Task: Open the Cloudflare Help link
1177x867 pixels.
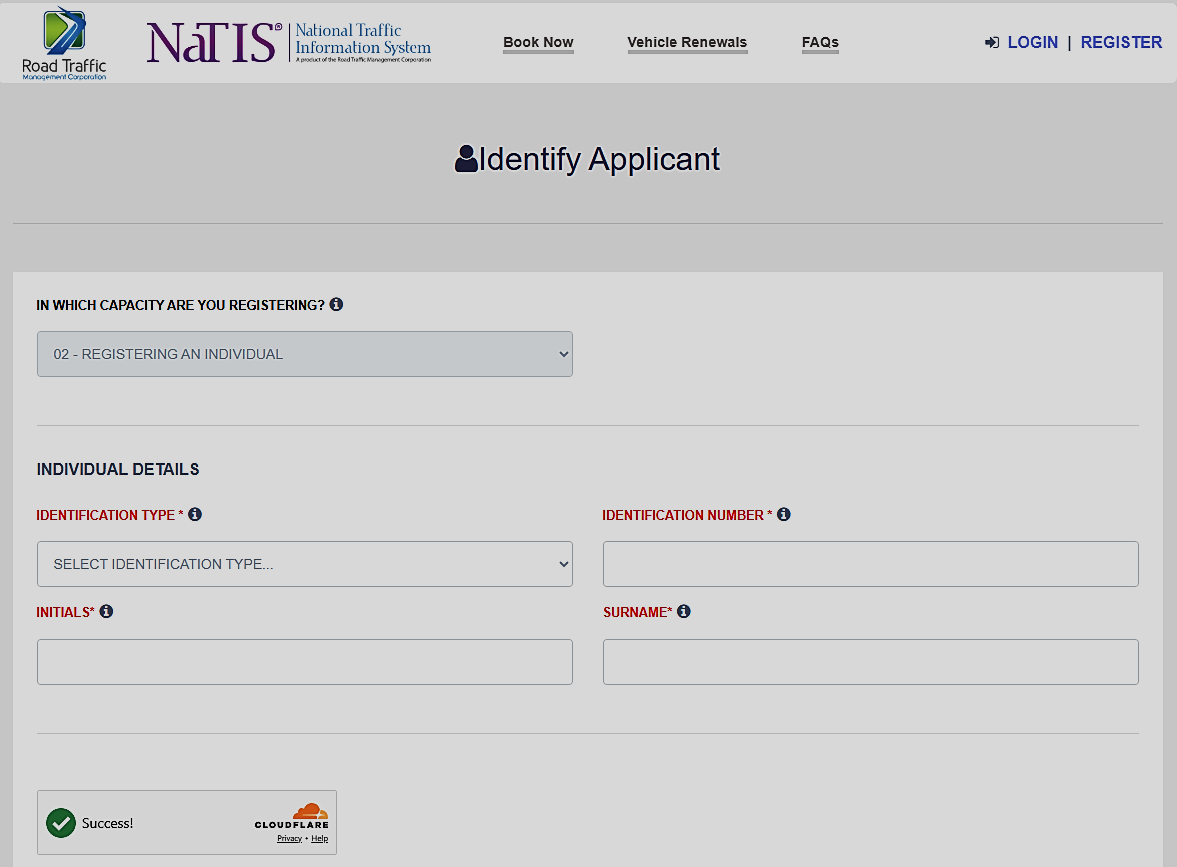Action: (320, 838)
